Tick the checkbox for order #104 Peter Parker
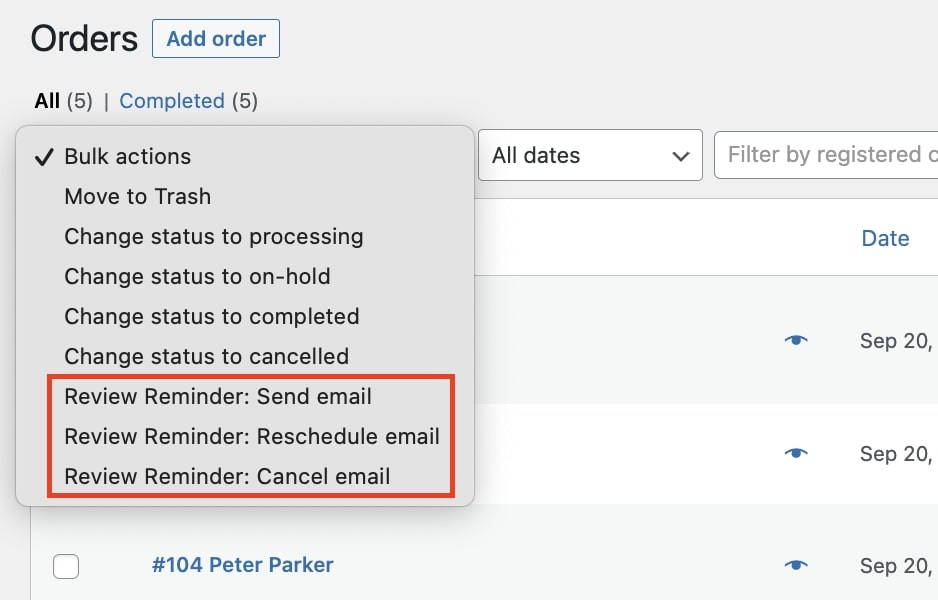Viewport: 938px width, 600px height. [66, 566]
